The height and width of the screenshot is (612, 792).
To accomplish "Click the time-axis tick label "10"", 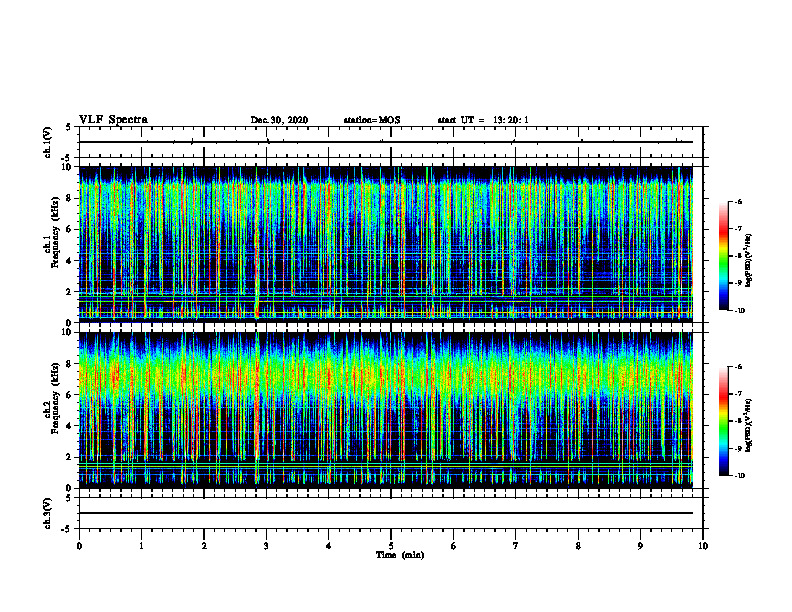I will pos(703,546).
